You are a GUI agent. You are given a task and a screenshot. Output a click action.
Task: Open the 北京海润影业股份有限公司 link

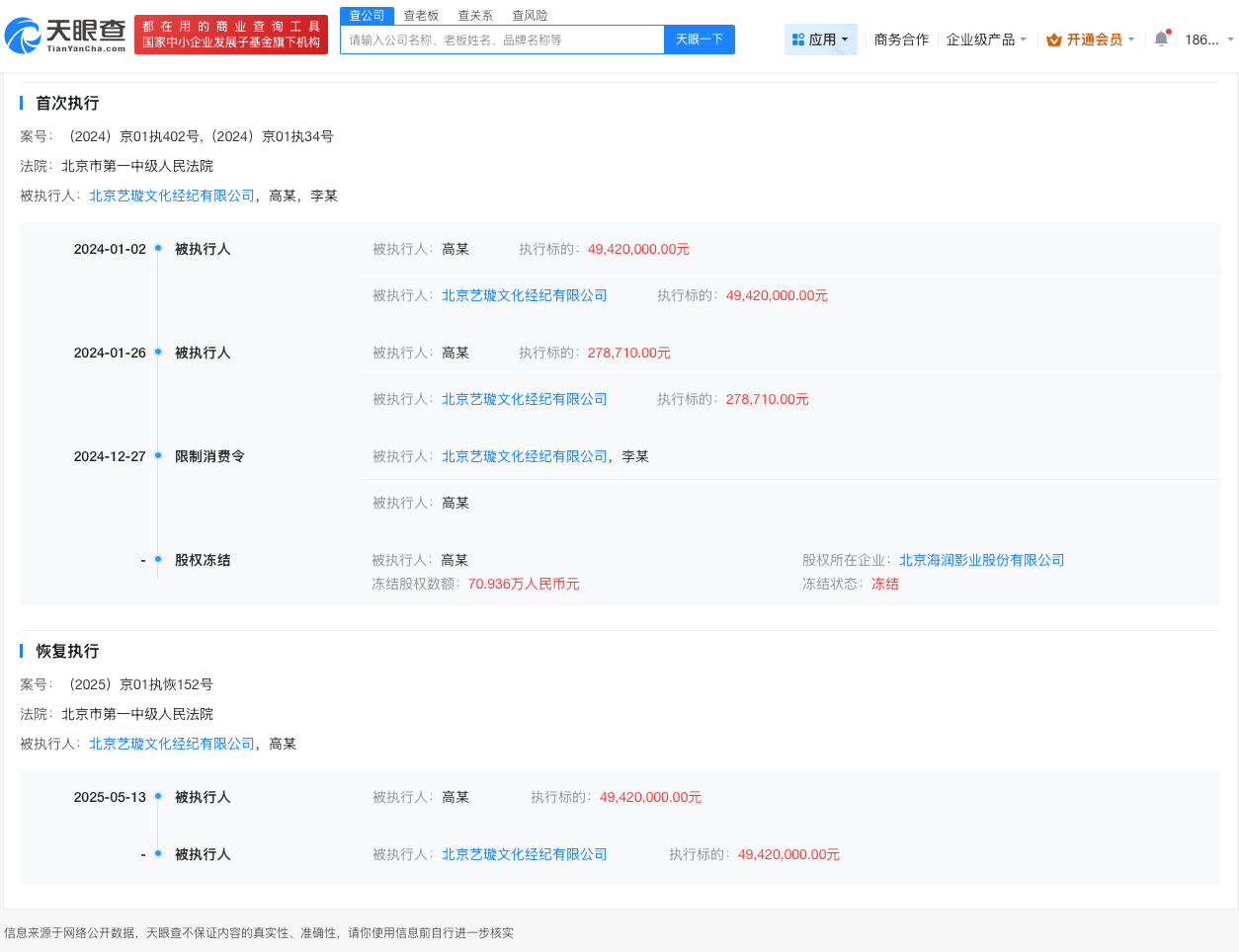coord(981,560)
